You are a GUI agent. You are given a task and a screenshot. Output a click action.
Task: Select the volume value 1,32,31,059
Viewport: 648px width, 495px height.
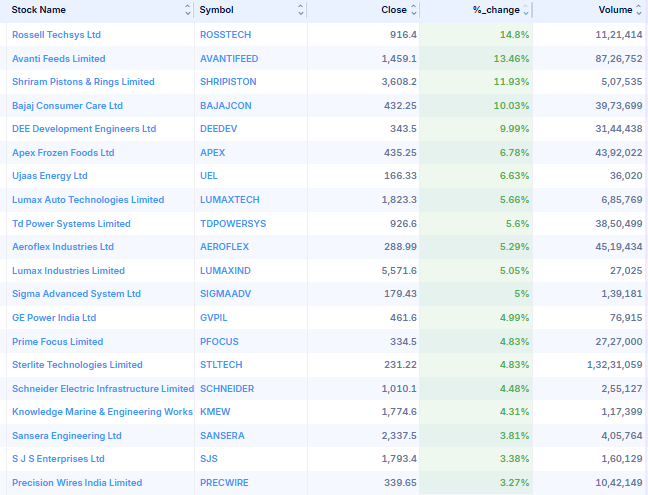(x=615, y=365)
